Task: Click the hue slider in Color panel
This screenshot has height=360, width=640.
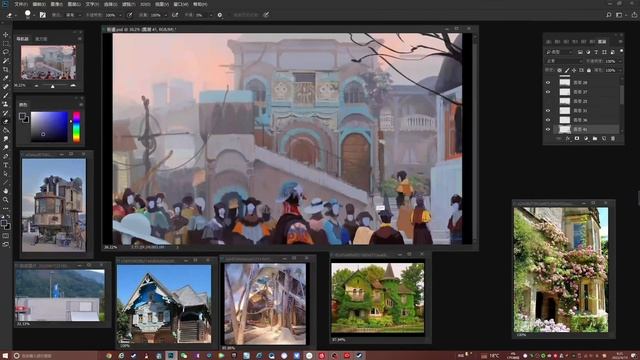Action: click(76, 127)
